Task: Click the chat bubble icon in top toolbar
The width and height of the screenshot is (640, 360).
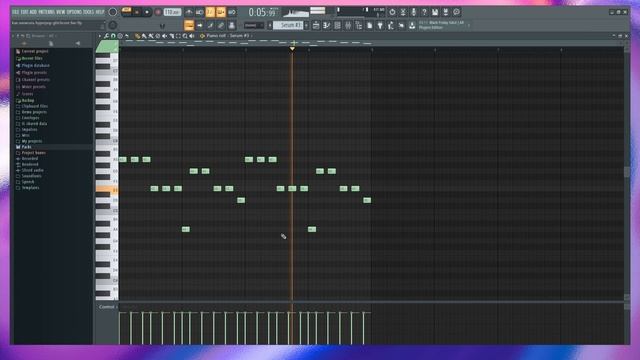Action: [x=456, y=12]
